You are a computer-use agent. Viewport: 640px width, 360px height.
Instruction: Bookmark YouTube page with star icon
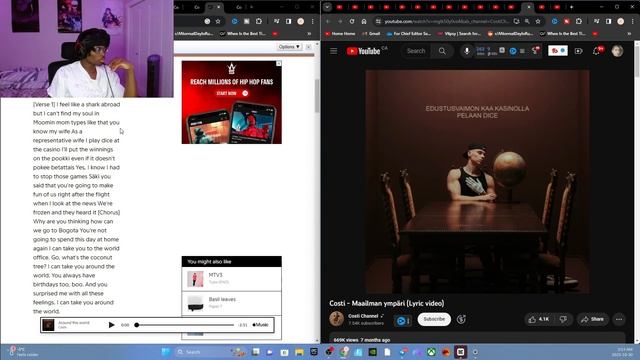(538, 21)
